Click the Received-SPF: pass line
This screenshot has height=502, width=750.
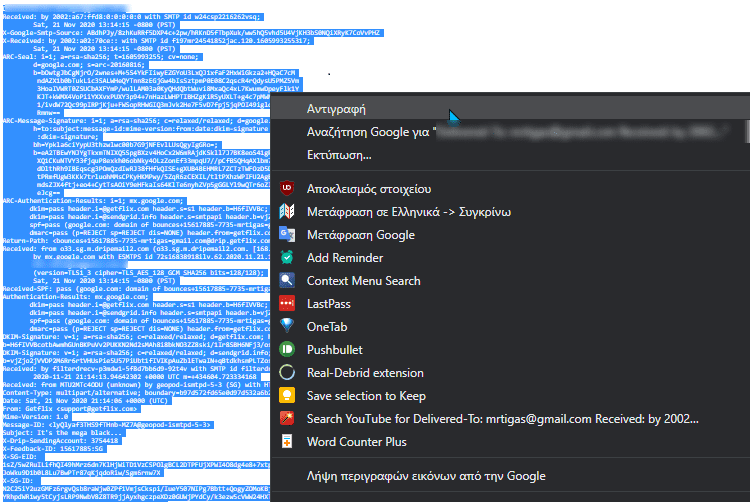(x=137, y=289)
